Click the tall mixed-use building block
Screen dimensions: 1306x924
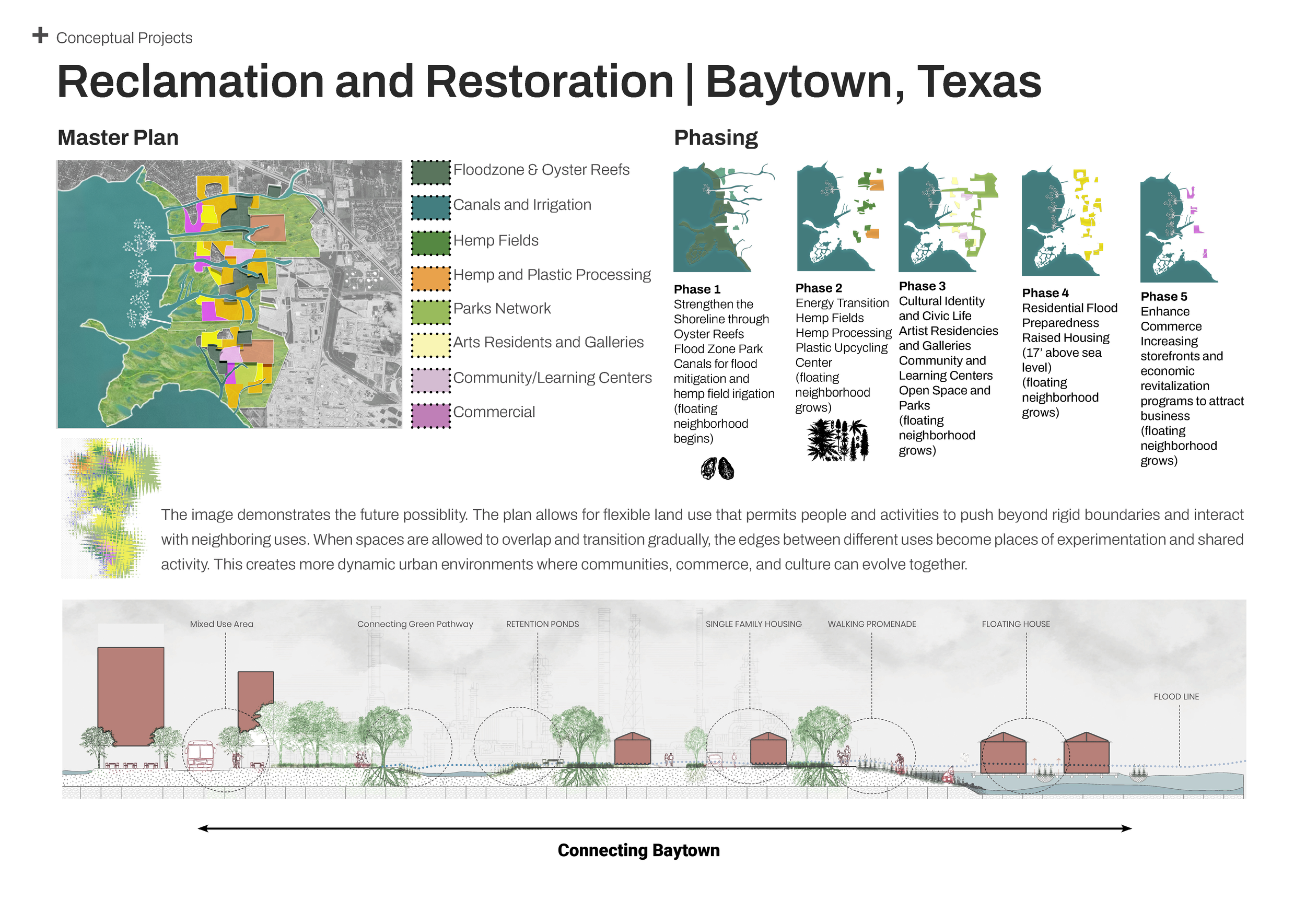click(x=130, y=695)
